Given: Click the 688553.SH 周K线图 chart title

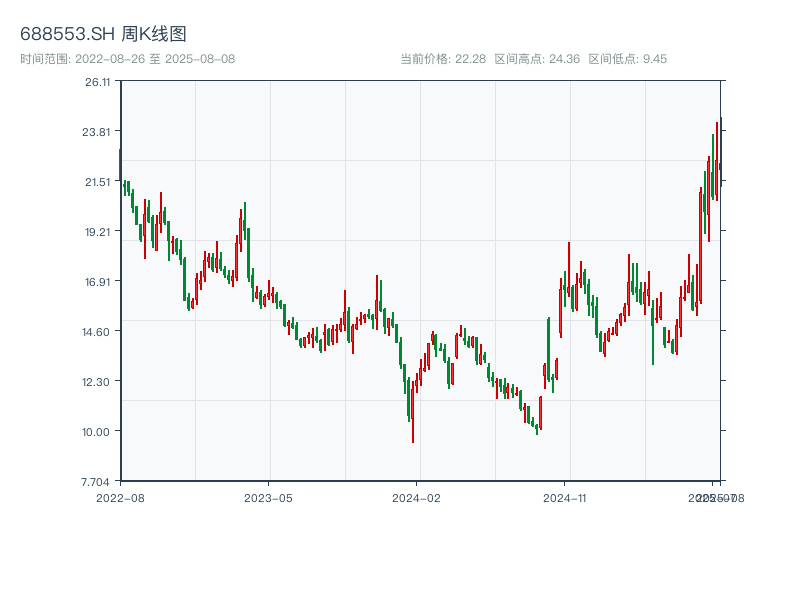Looking at the screenshot, I should click(x=103, y=35).
